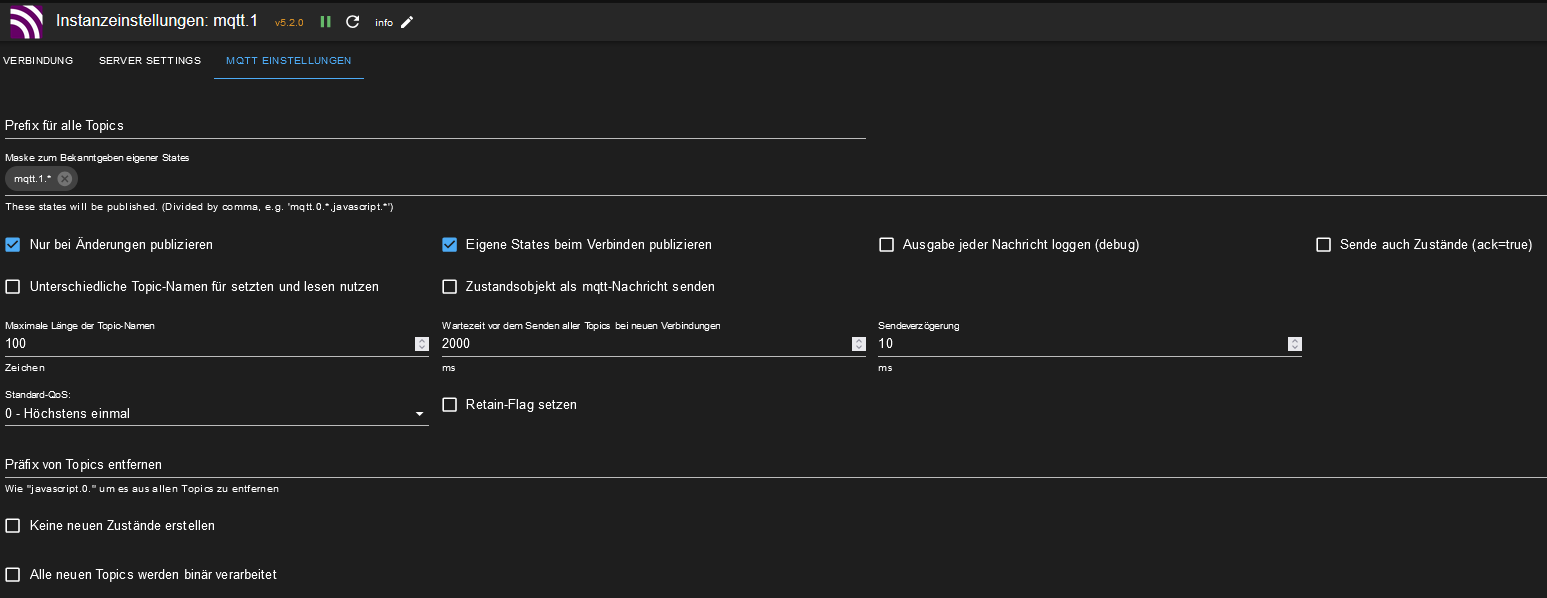Restart the instance with the reload icon

(x=352, y=22)
